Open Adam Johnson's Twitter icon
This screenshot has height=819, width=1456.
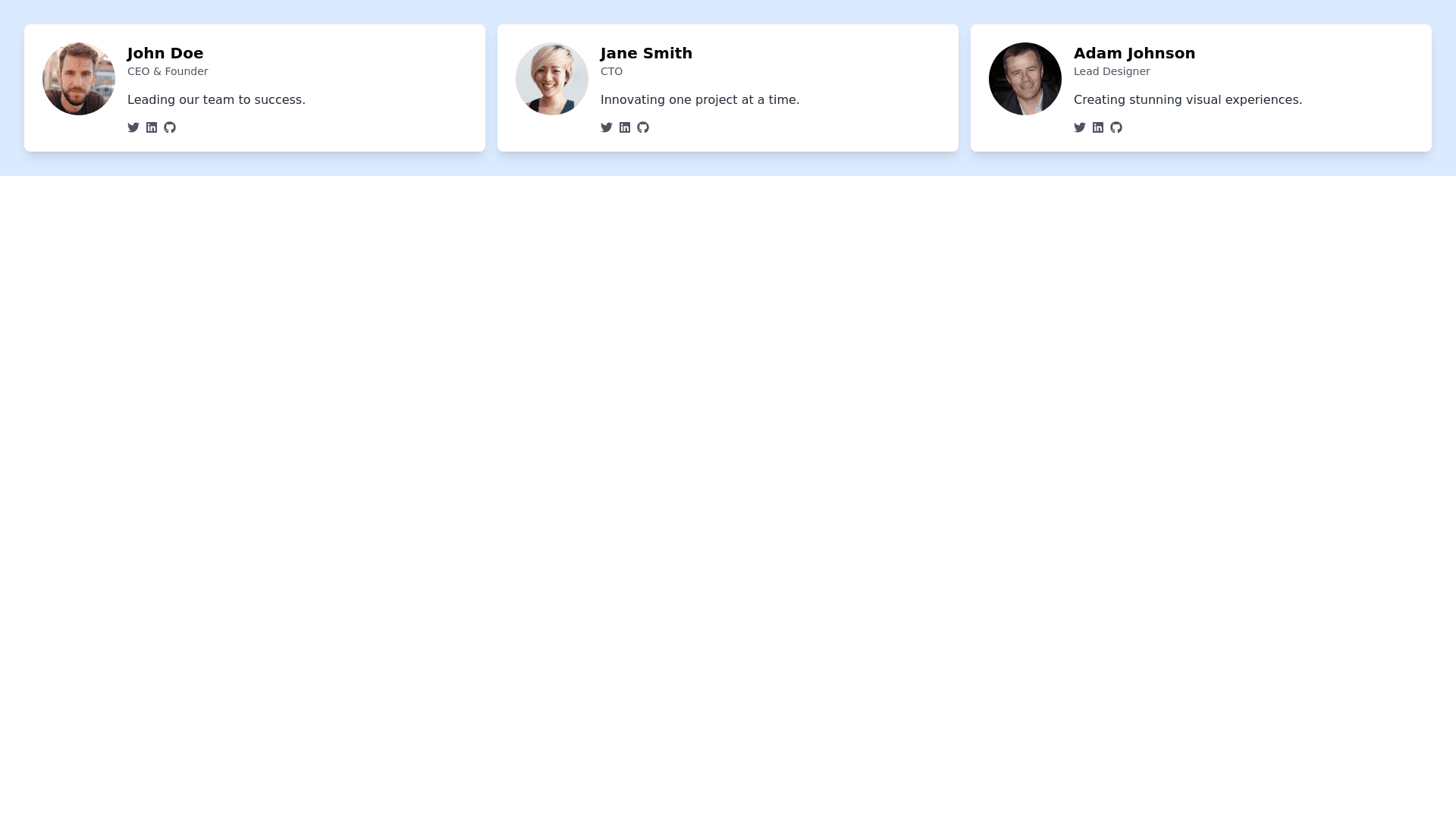tap(1080, 127)
